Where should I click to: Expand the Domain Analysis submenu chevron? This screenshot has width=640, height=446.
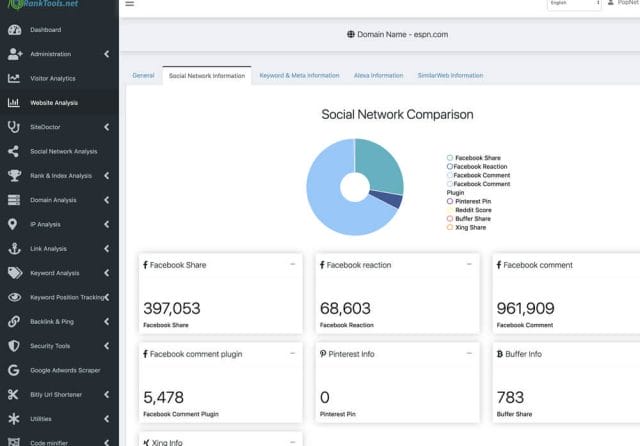point(107,200)
